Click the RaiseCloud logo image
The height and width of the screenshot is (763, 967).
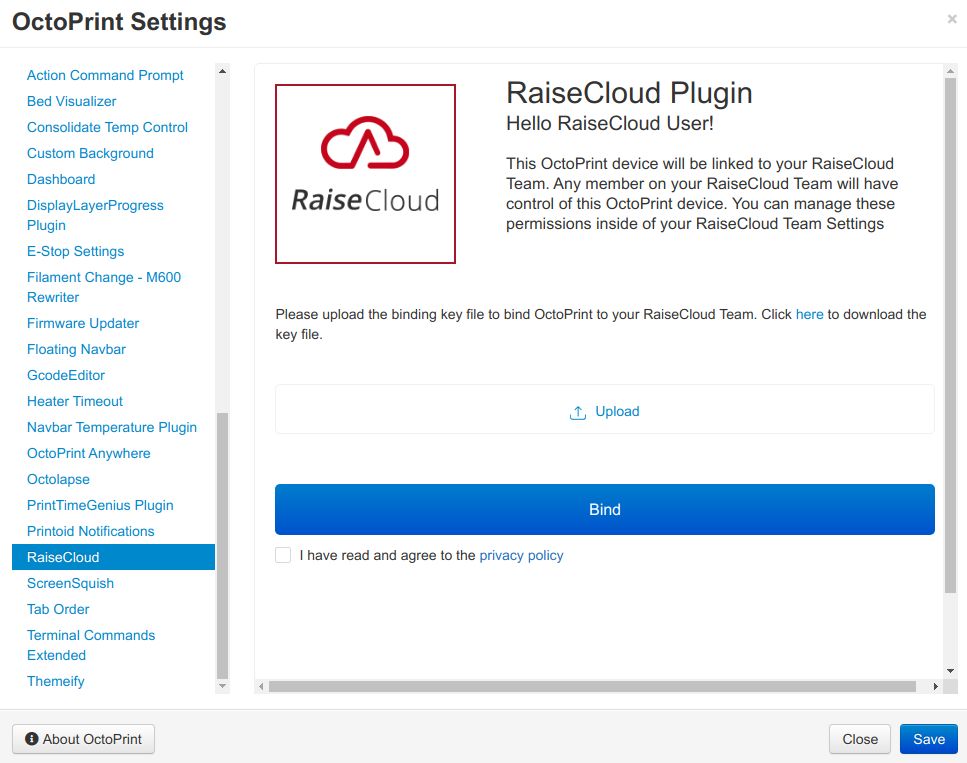click(365, 174)
